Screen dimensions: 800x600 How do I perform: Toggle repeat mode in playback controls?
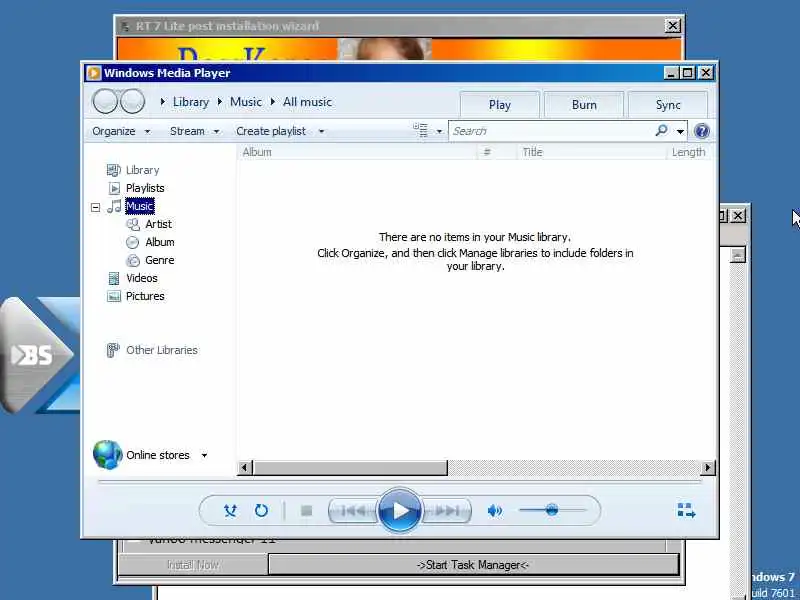coord(261,510)
